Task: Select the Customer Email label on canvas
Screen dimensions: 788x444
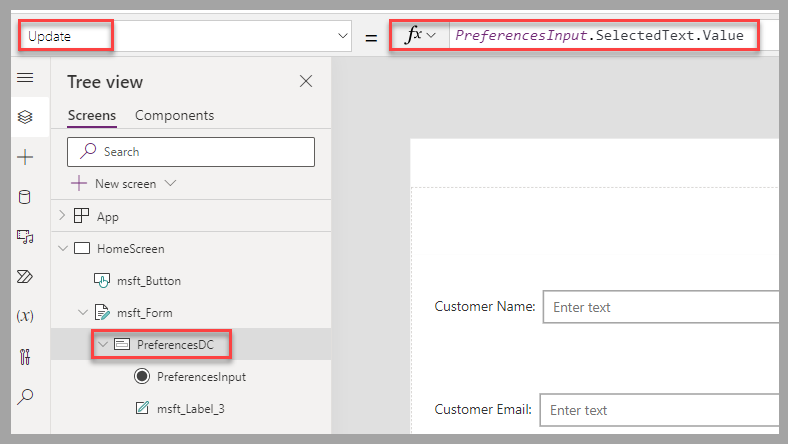Action: pos(483,409)
